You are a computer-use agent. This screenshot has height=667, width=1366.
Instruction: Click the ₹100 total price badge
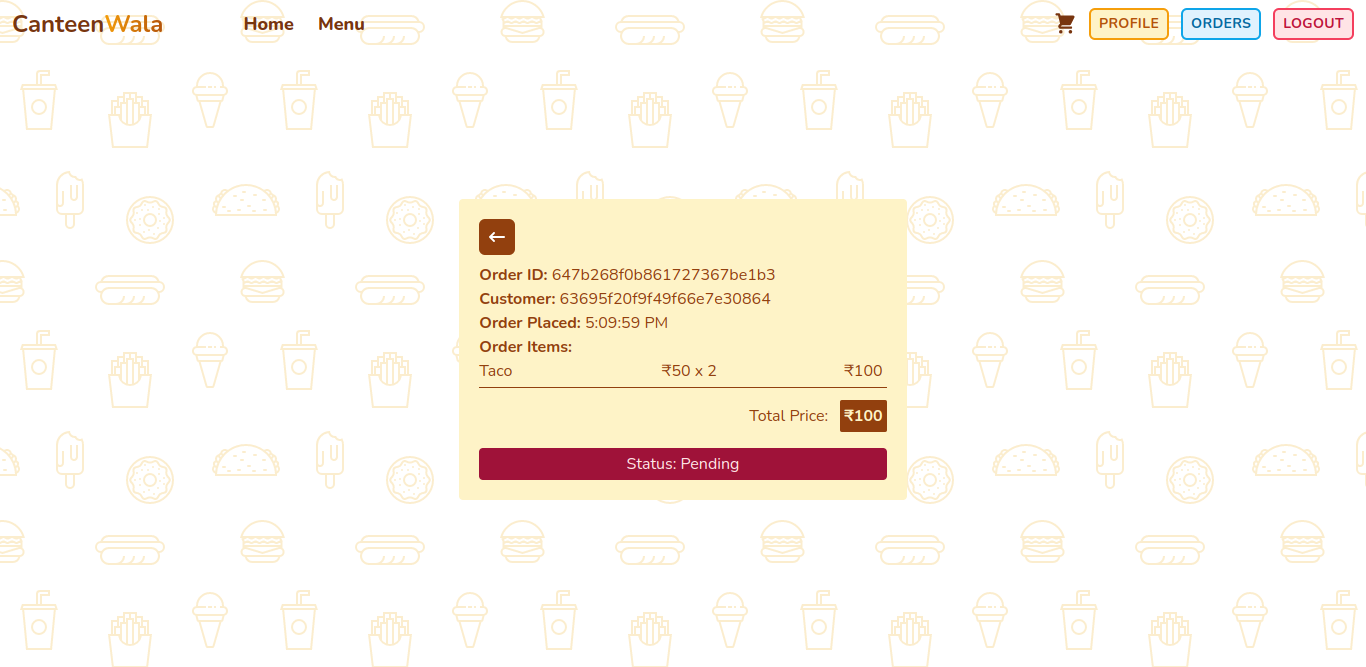pyautogui.click(x=862, y=415)
